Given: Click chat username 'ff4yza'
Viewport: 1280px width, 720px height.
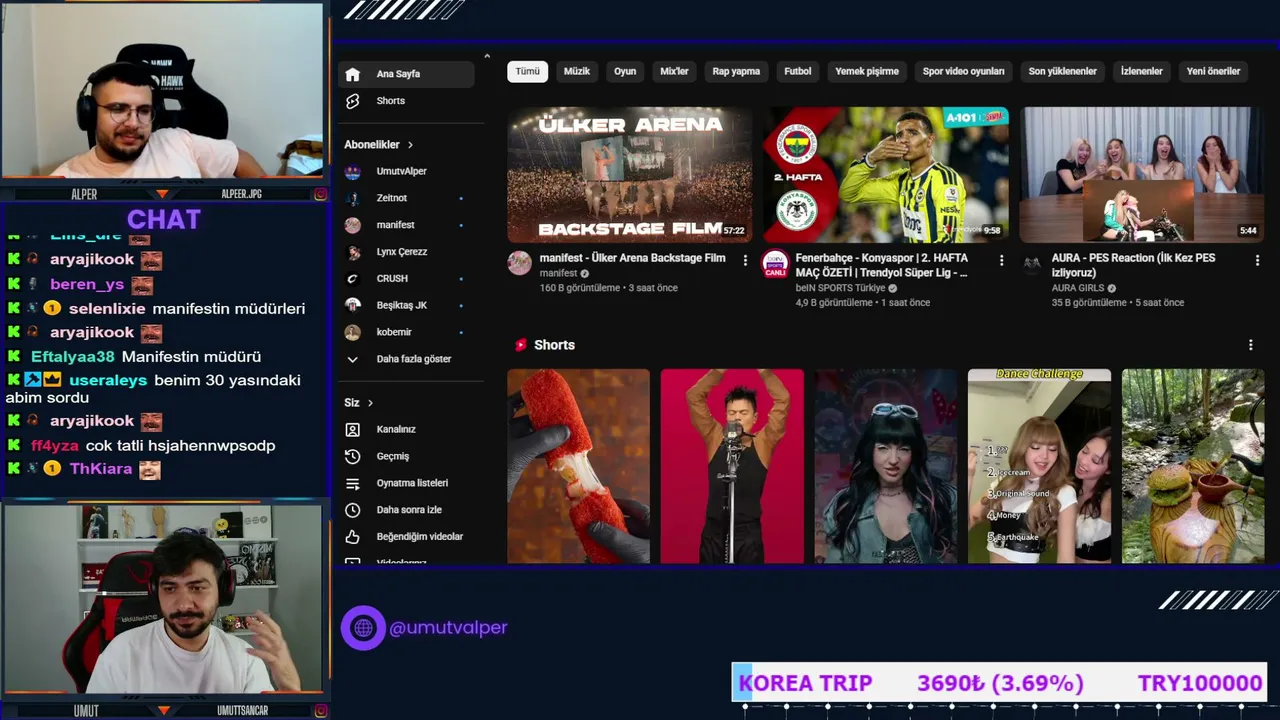Looking at the screenshot, I should coord(55,446).
